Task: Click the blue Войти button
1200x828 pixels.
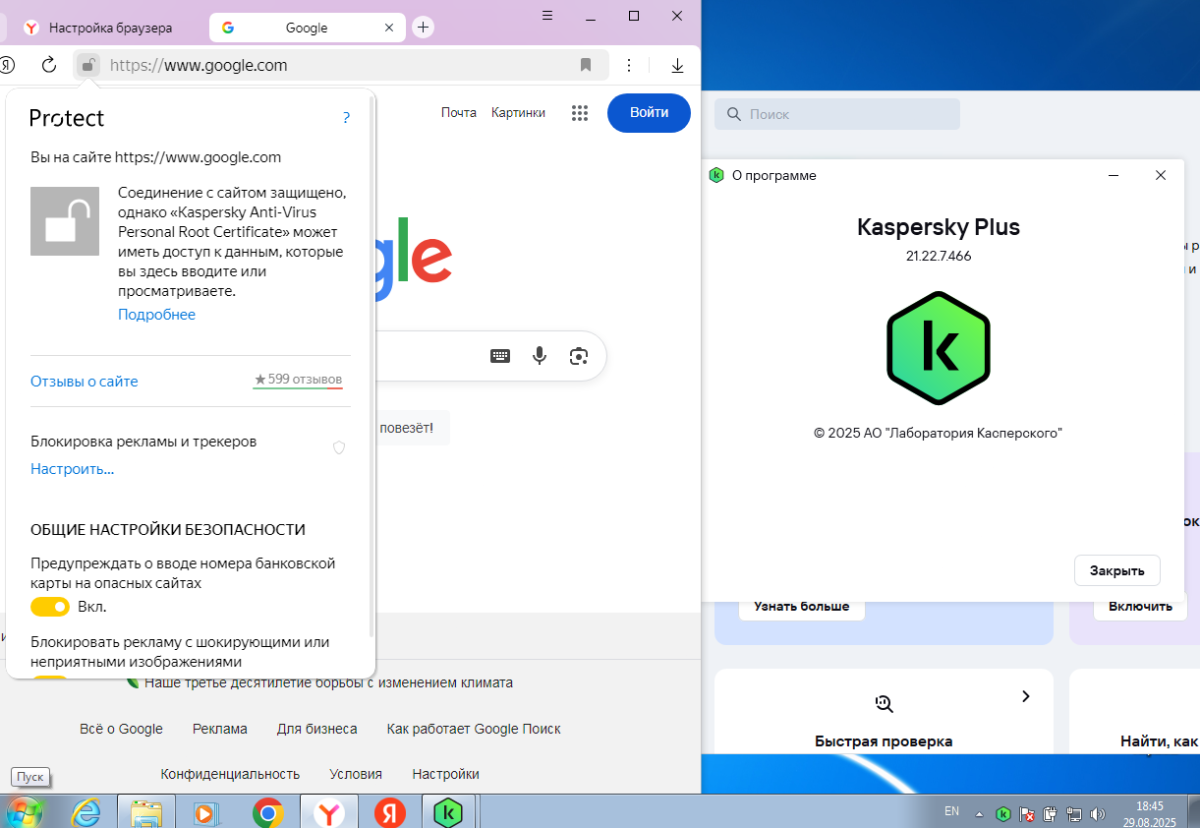Action: pos(649,113)
